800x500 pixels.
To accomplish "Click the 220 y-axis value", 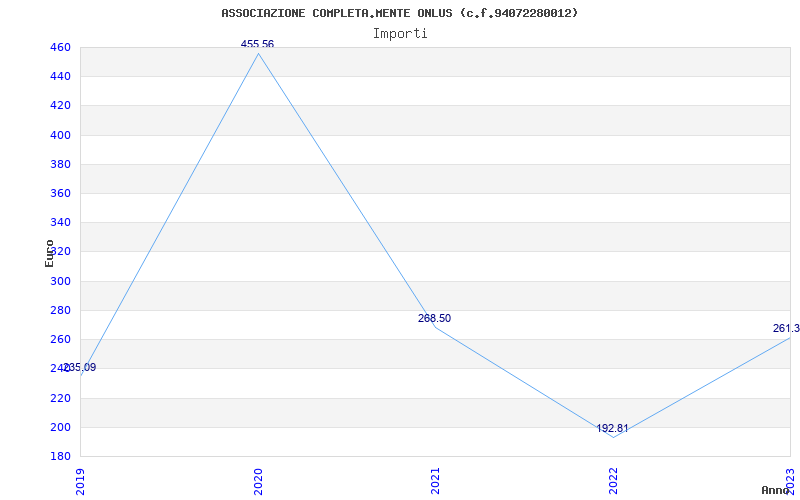I will tap(60, 398).
